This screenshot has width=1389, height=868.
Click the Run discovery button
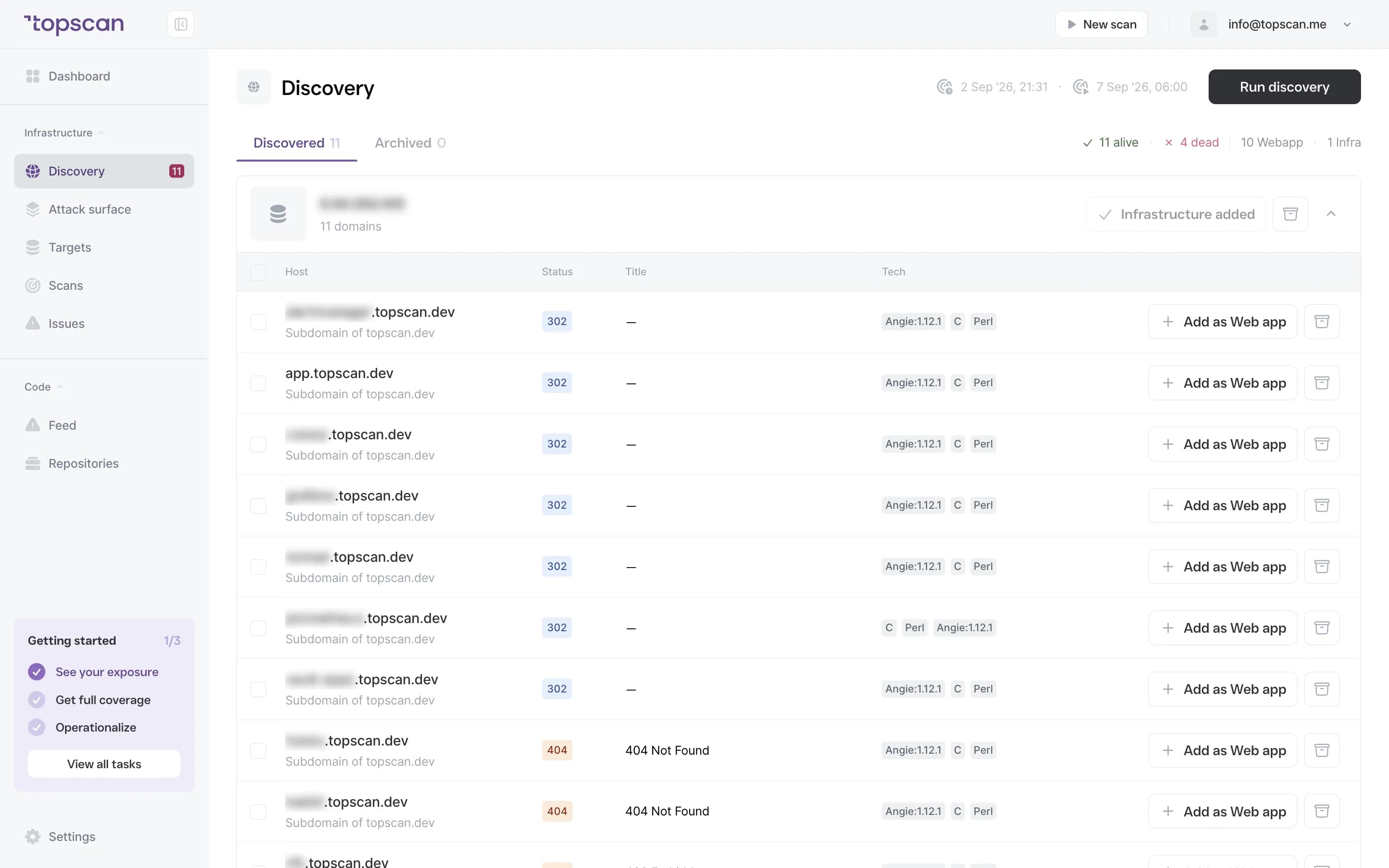click(x=1284, y=87)
